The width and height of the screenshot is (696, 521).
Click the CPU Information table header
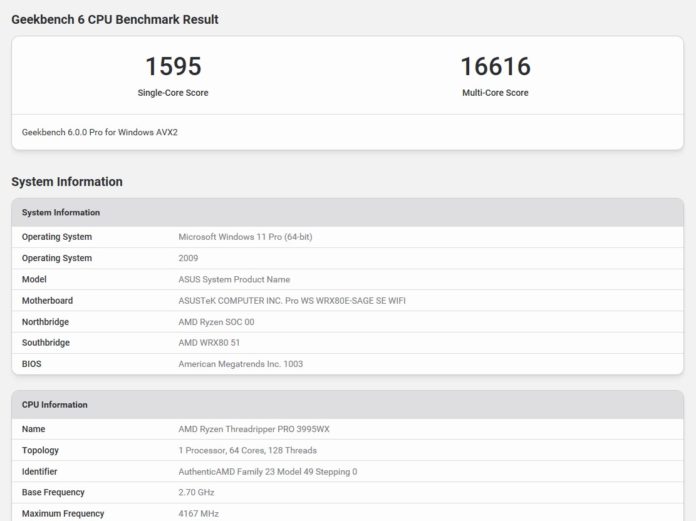point(348,405)
